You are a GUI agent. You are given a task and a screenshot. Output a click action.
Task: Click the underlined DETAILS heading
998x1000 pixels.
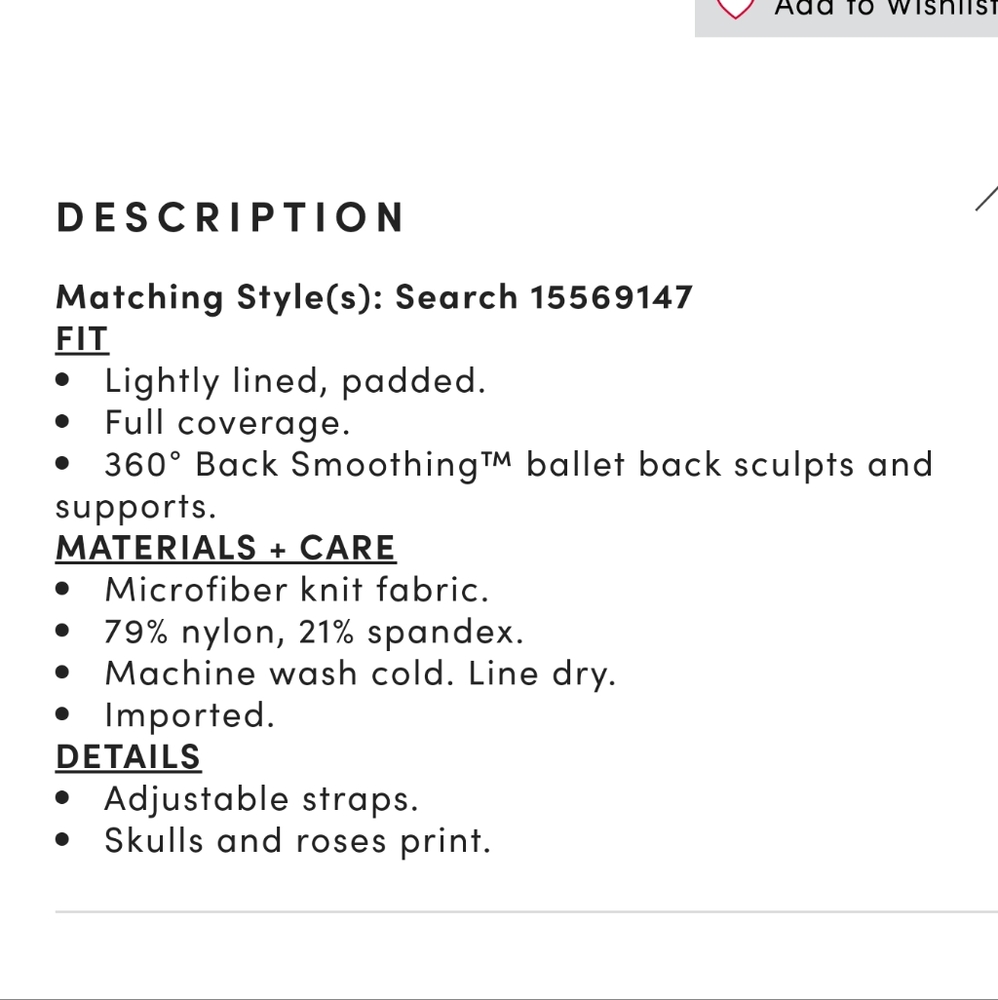[x=129, y=757]
